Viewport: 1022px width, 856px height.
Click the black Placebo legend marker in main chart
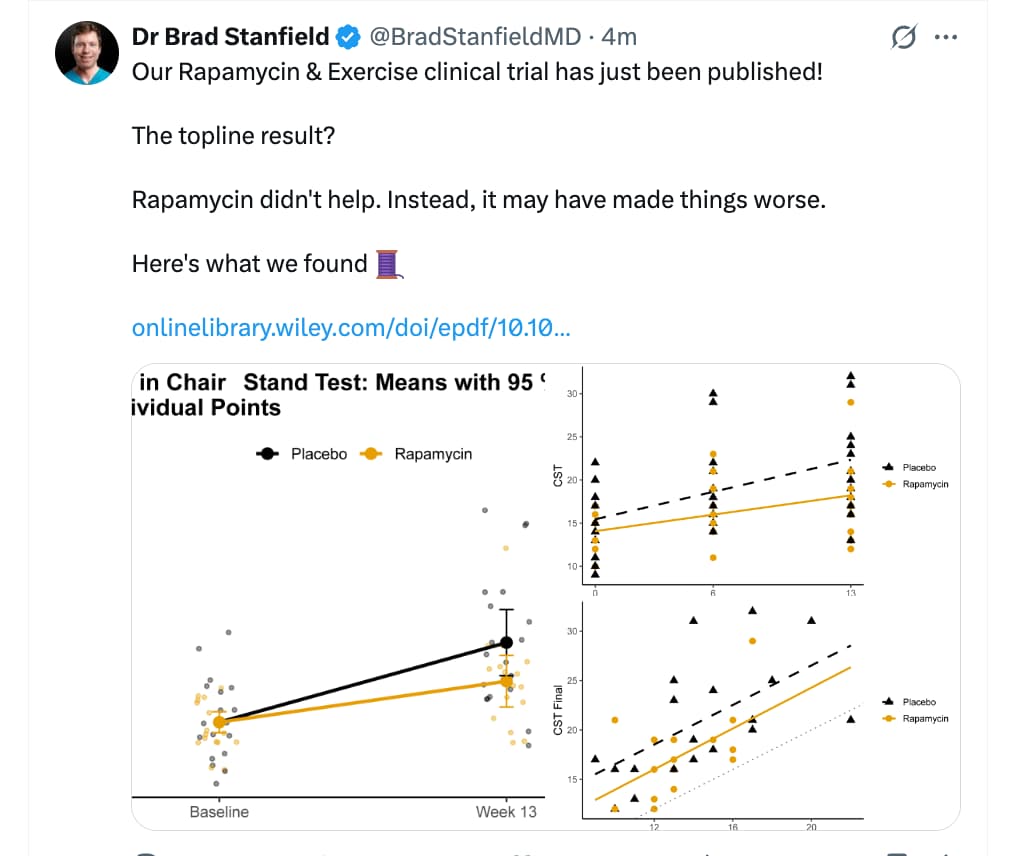pyautogui.click(x=268, y=454)
